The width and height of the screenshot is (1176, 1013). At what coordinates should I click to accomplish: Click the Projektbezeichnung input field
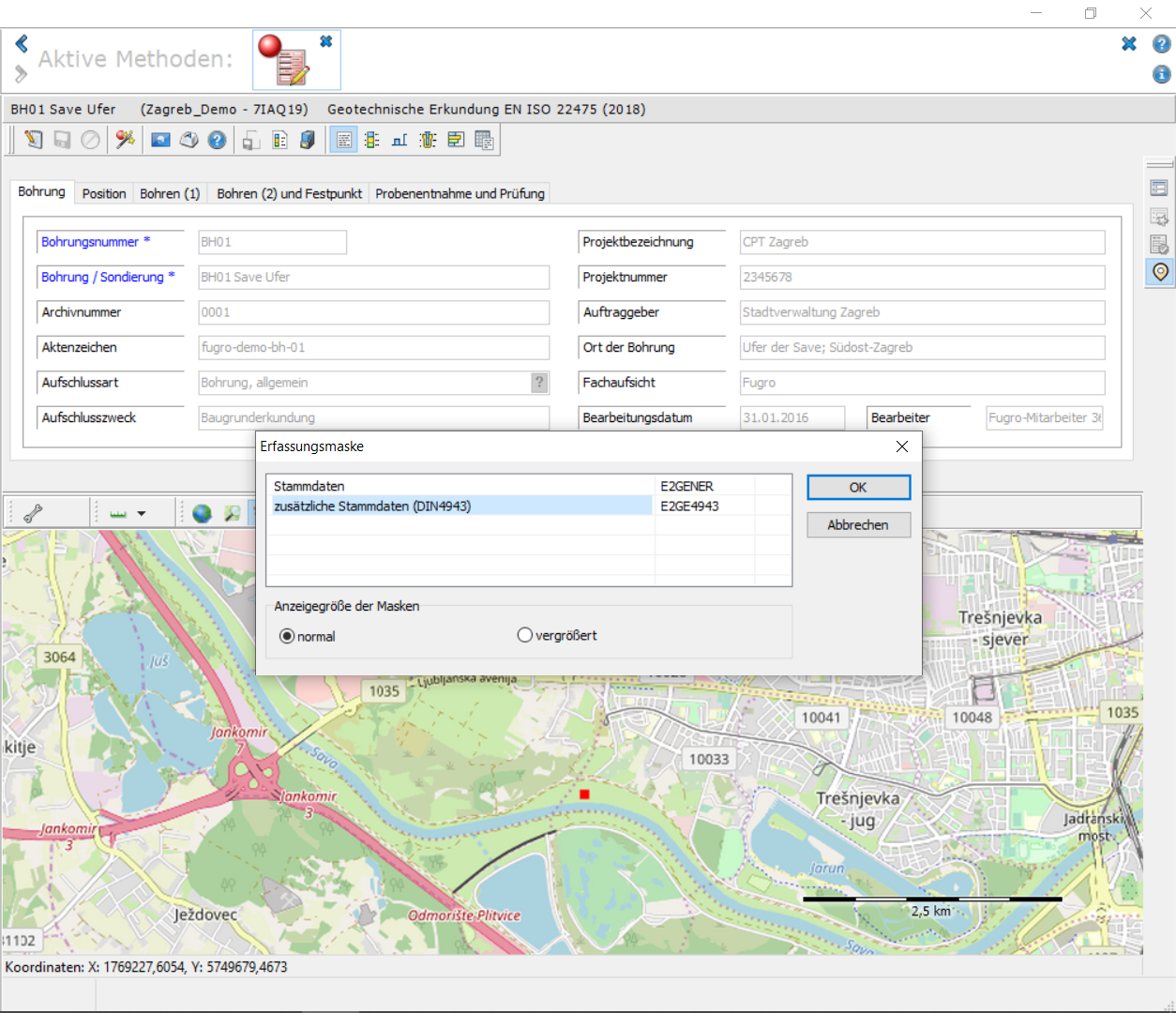click(922, 242)
